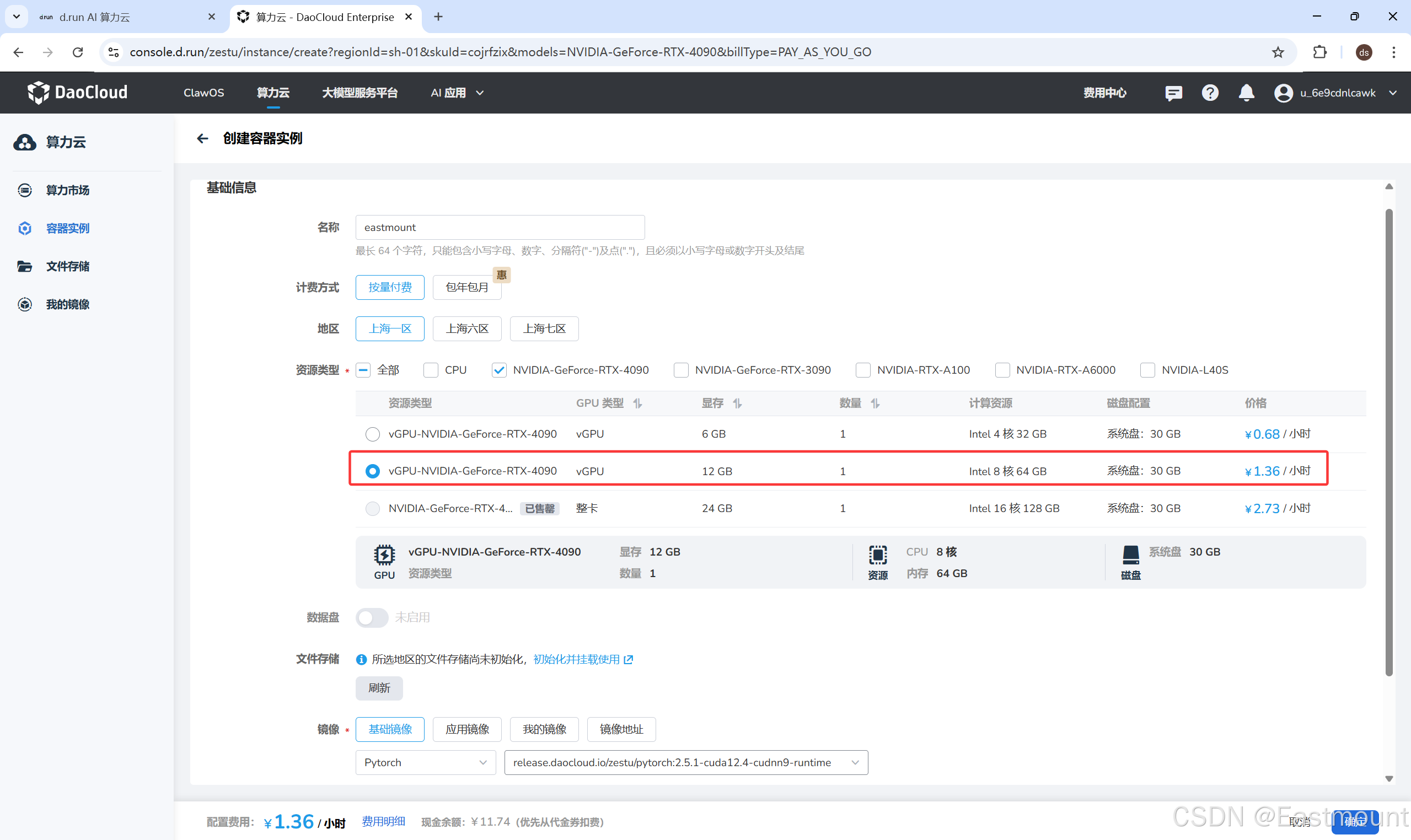Check NVIDIA-GeForce-RTX-3090 checkbox
This screenshot has width=1411, height=840.
[x=681, y=370]
